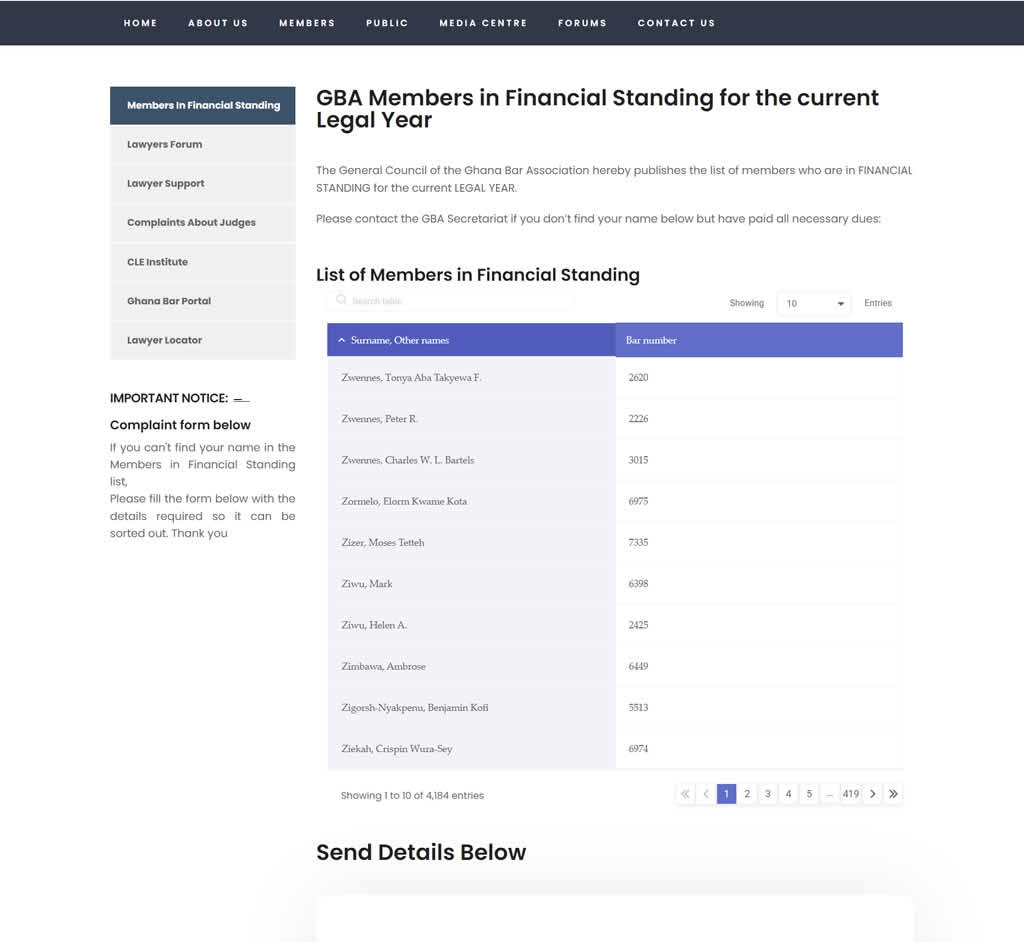Open the Media Centre menu

[483, 23]
